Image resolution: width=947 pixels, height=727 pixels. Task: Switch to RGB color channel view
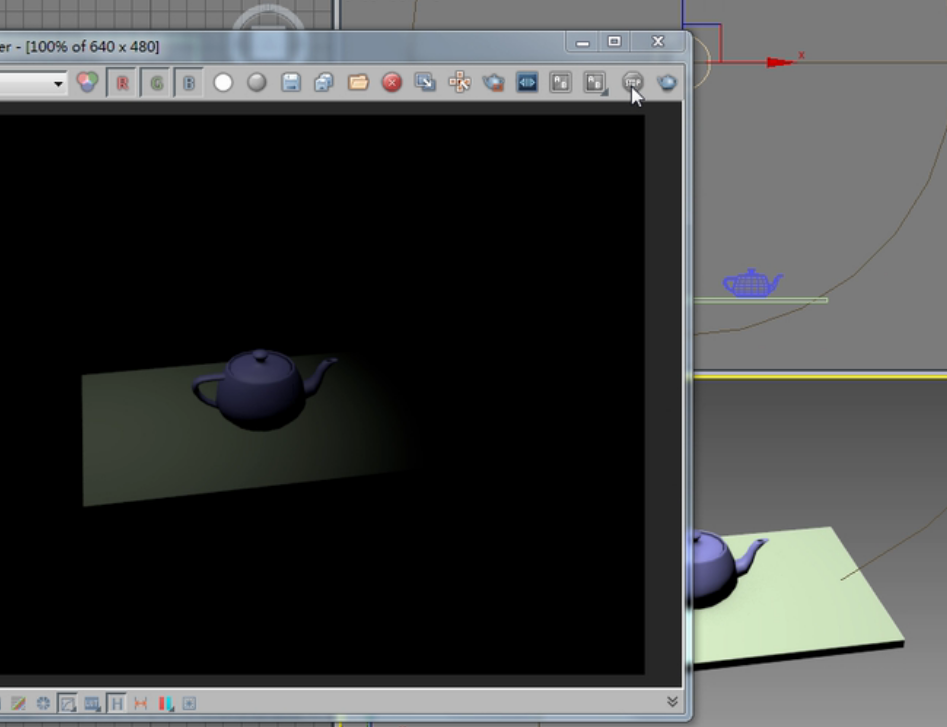coord(88,83)
